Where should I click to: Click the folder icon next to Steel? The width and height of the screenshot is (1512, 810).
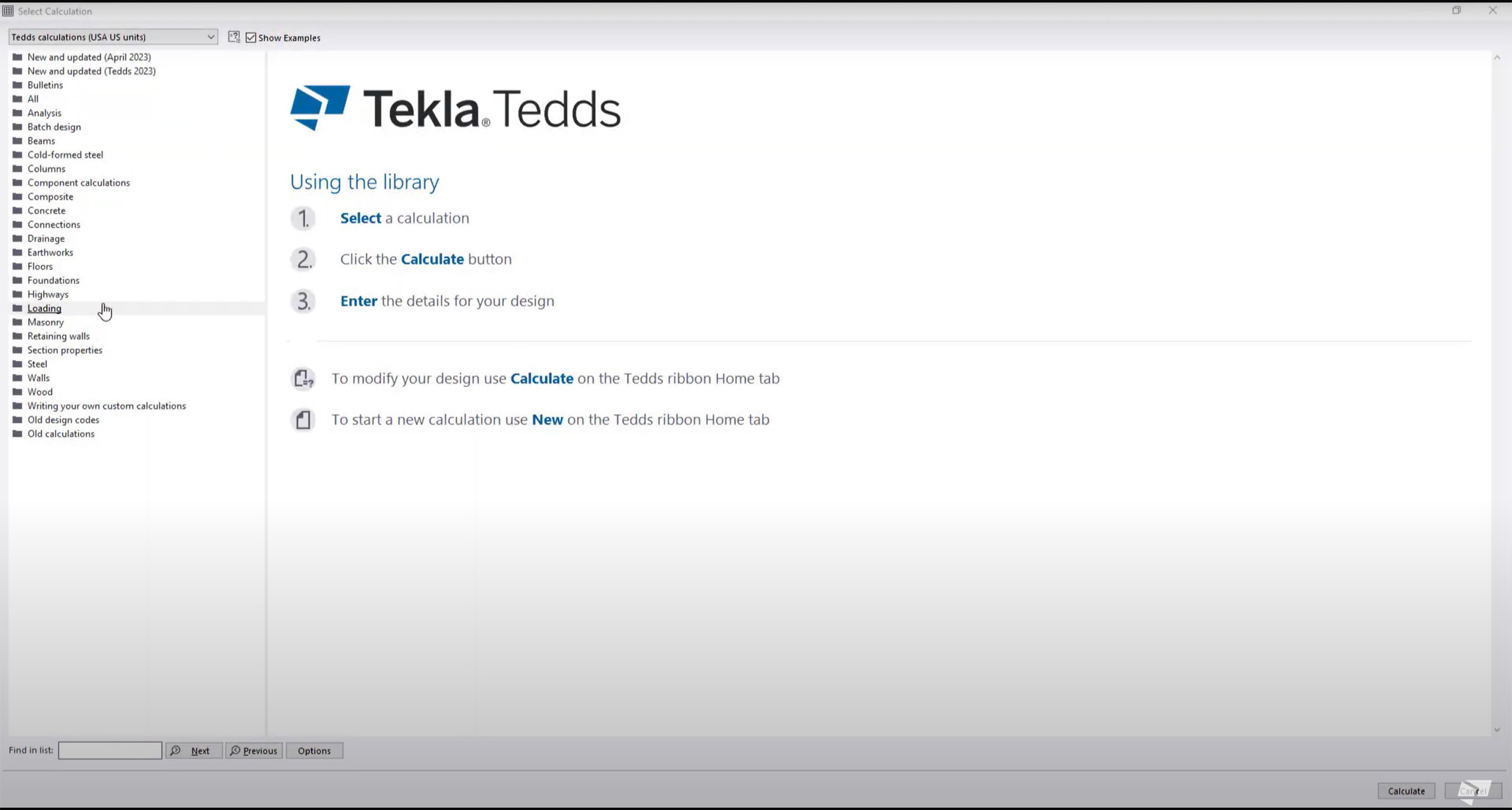tap(17, 364)
